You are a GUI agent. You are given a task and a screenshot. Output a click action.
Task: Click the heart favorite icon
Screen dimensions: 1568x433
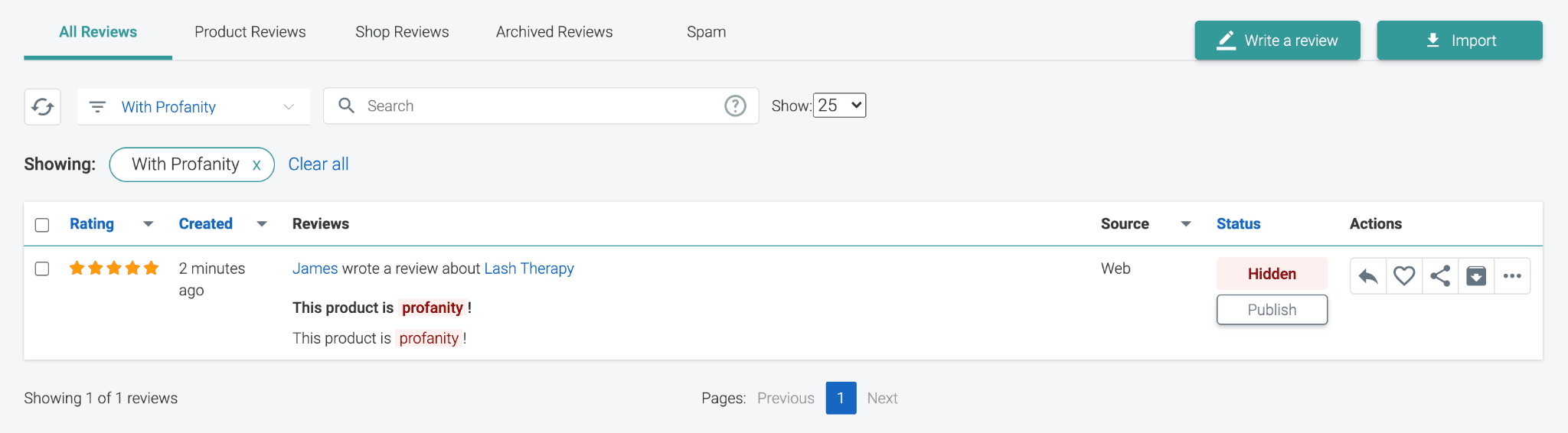coord(1404,276)
